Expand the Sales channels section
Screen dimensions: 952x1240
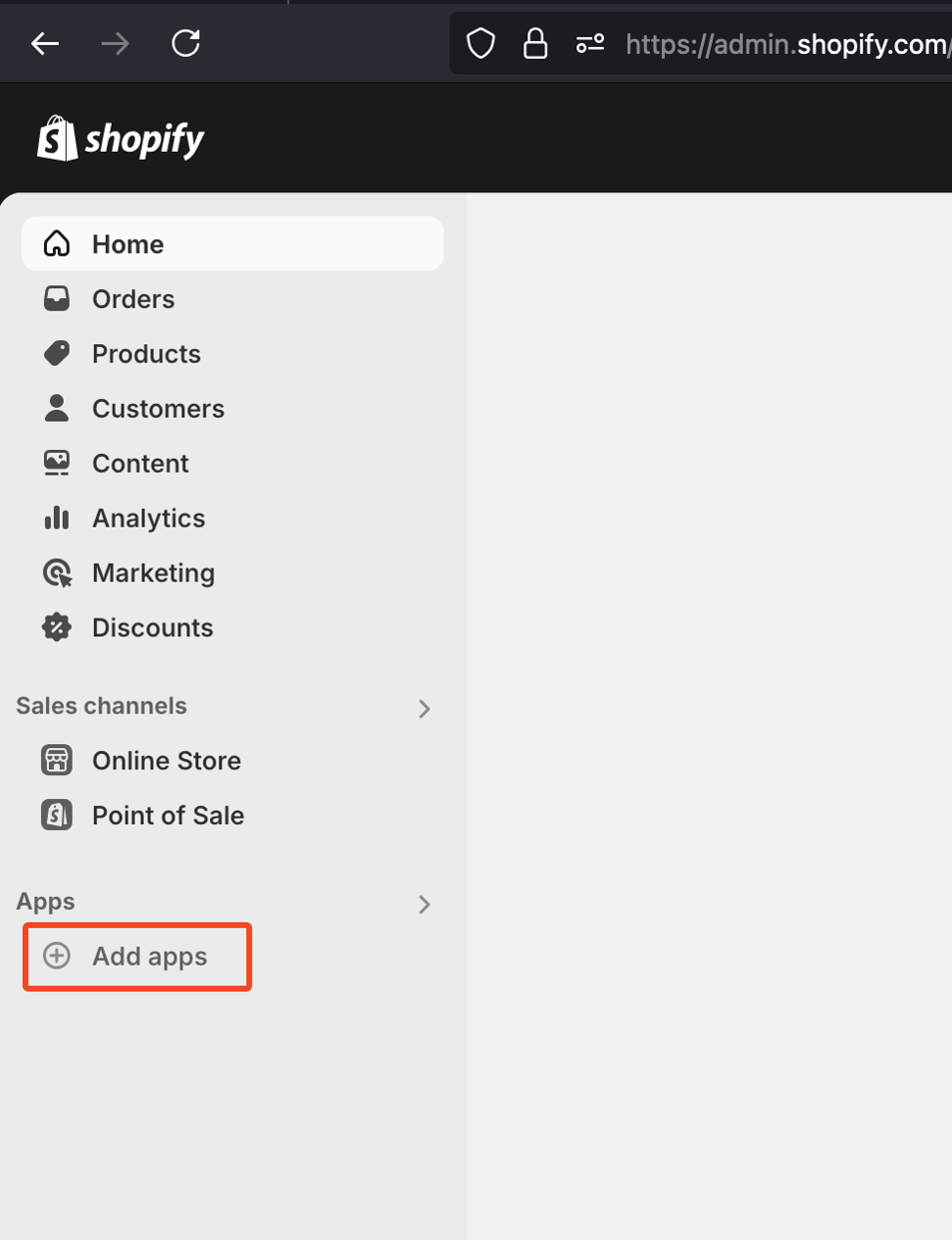(x=425, y=708)
